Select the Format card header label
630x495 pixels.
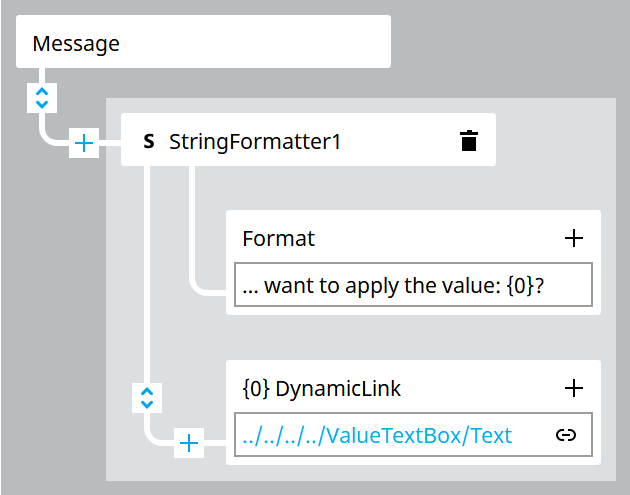(x=278, y=239)
